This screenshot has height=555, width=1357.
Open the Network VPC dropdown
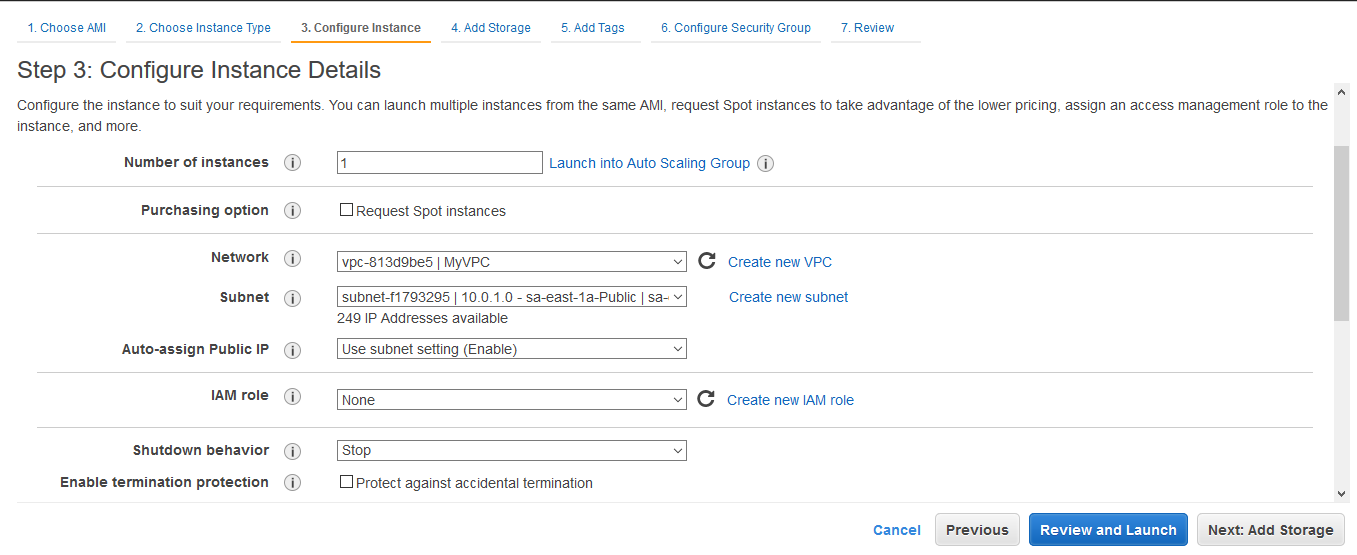click(512, 262)
